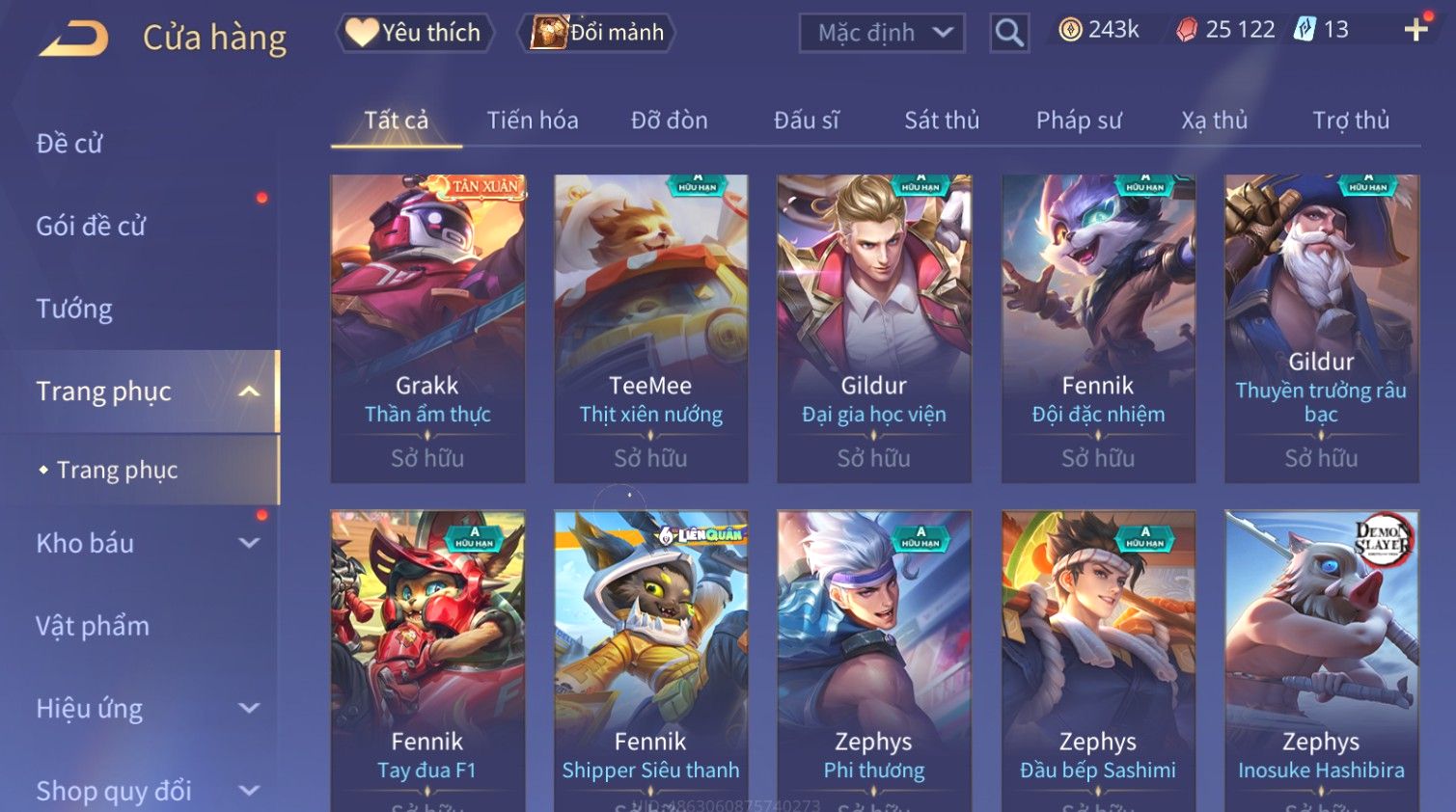Select Zephys Inosuke Hashibira skin card
1456x812 pixels.
[1321, 661]
